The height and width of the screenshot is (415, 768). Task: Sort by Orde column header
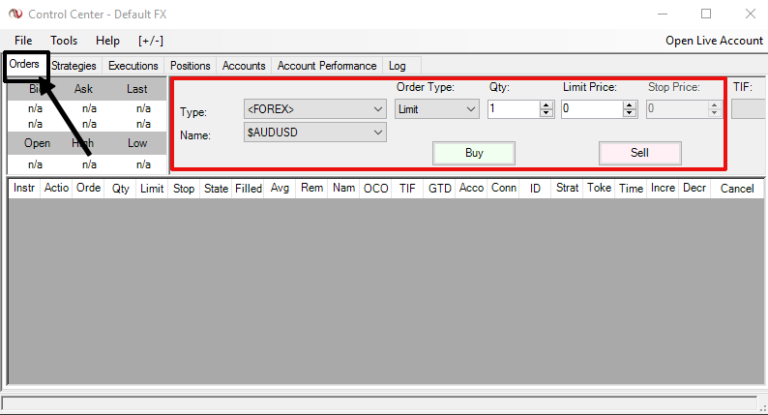pos(88,188)
